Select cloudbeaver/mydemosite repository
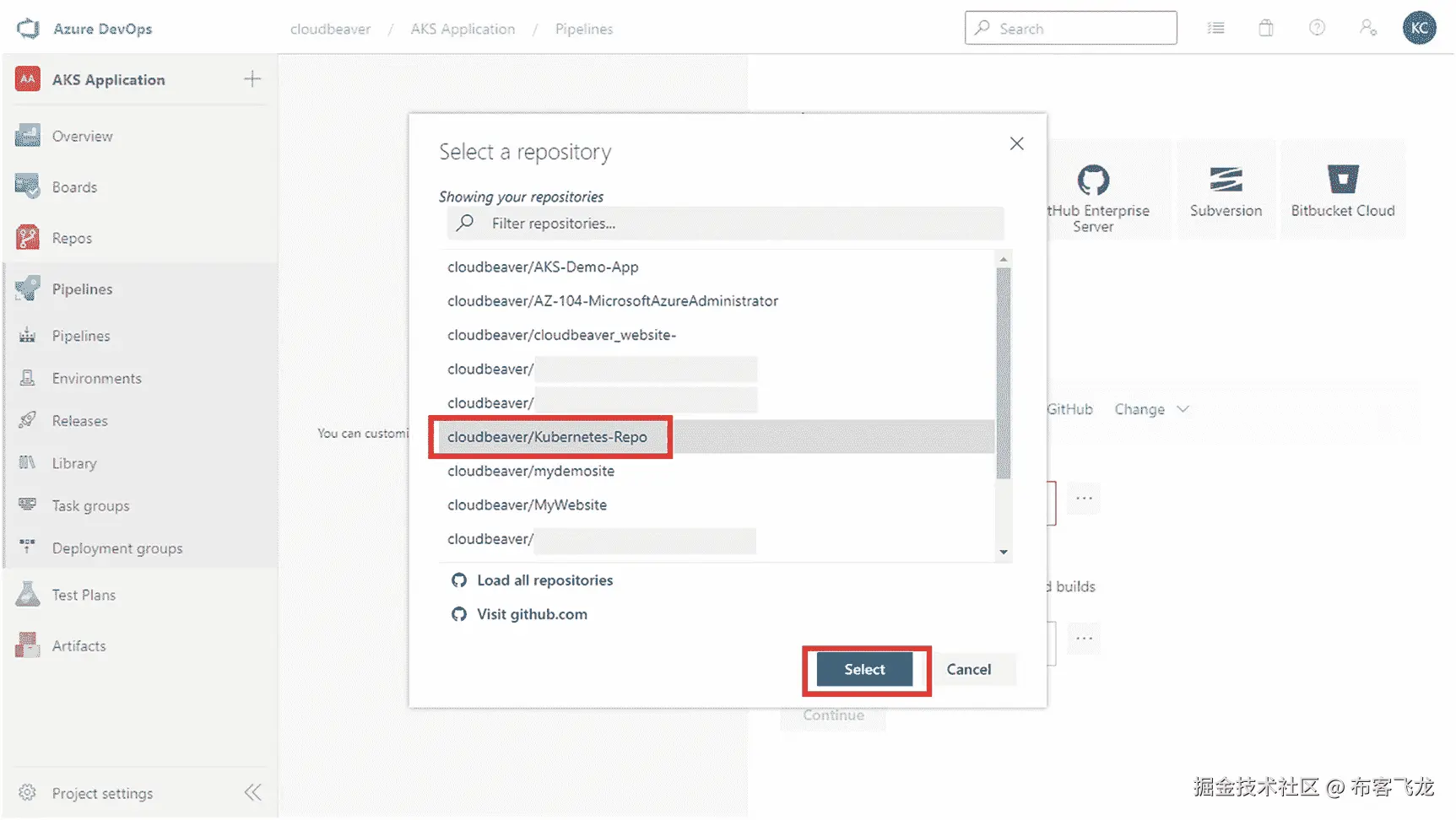Screen dimensions: 1456x820 [x=717, y=471]
